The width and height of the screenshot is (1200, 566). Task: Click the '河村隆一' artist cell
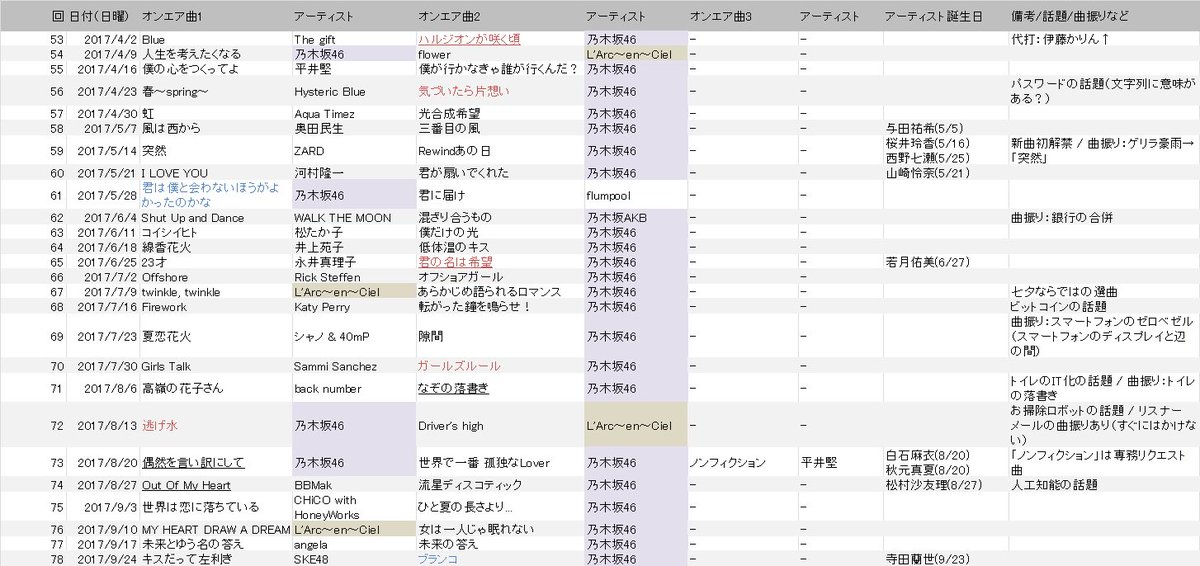317,173
